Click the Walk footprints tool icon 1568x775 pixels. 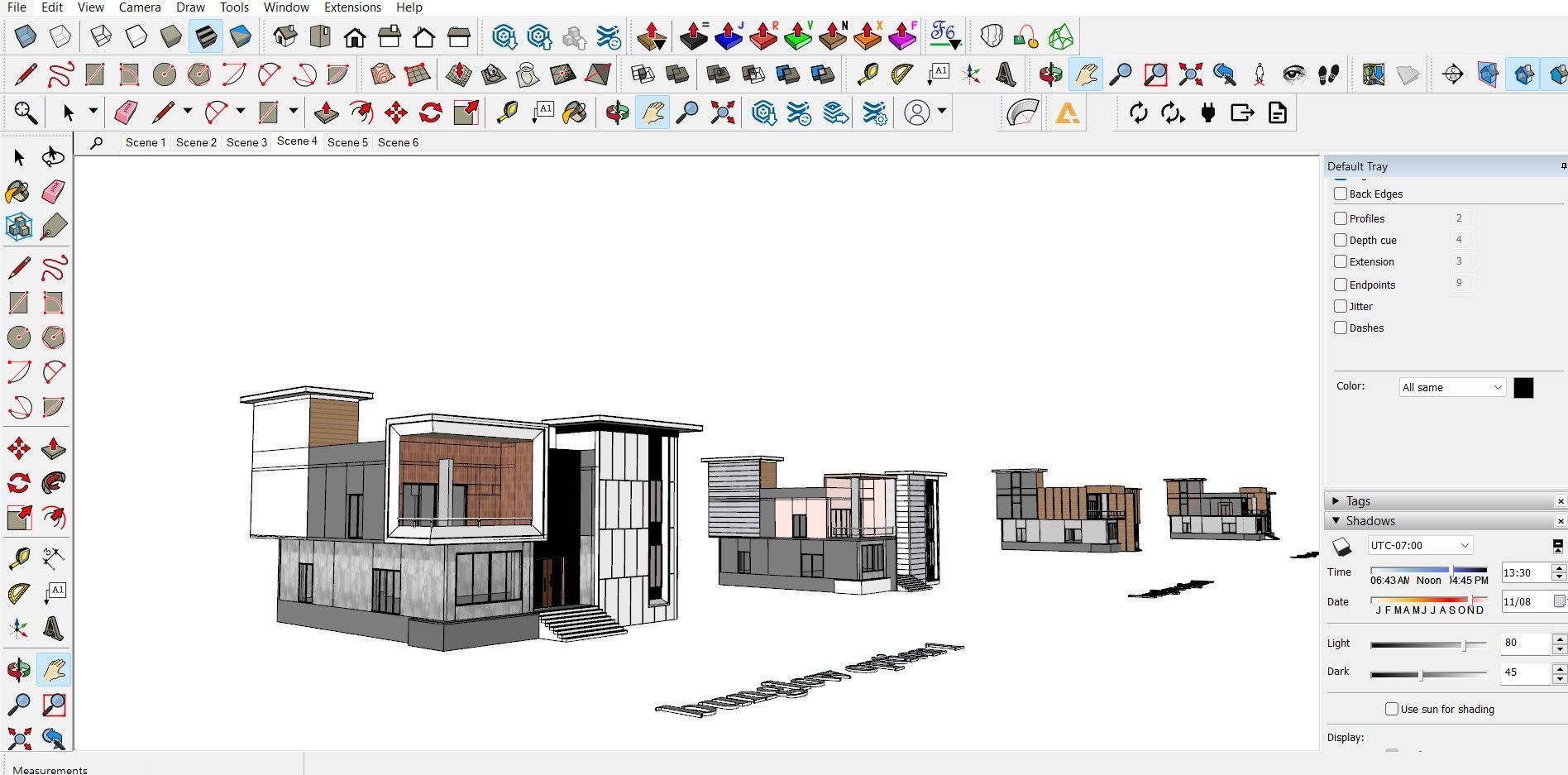click(1329, 74)
